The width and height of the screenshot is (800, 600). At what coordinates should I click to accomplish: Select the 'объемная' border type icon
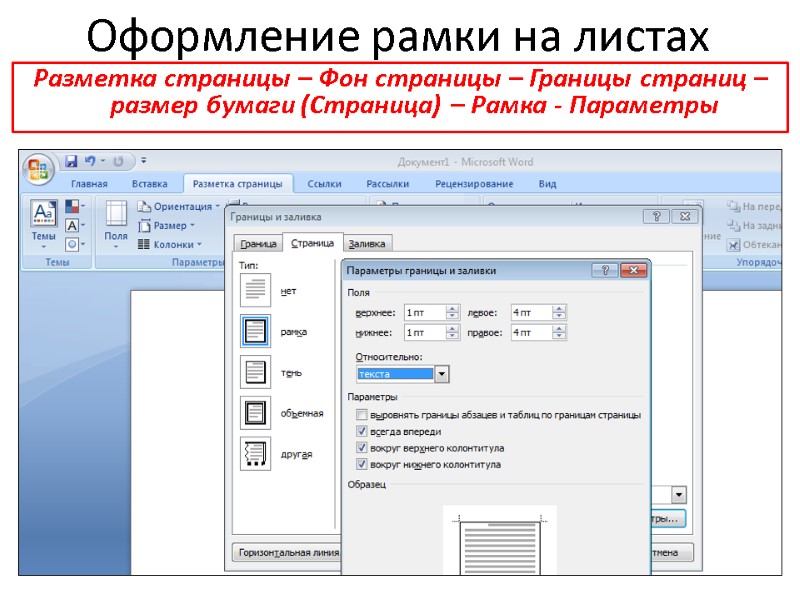[255, 413]
